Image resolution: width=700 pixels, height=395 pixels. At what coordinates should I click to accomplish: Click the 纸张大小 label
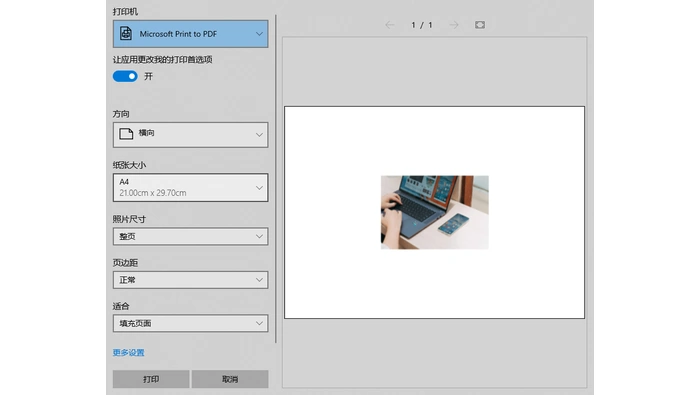pos(129,165)
